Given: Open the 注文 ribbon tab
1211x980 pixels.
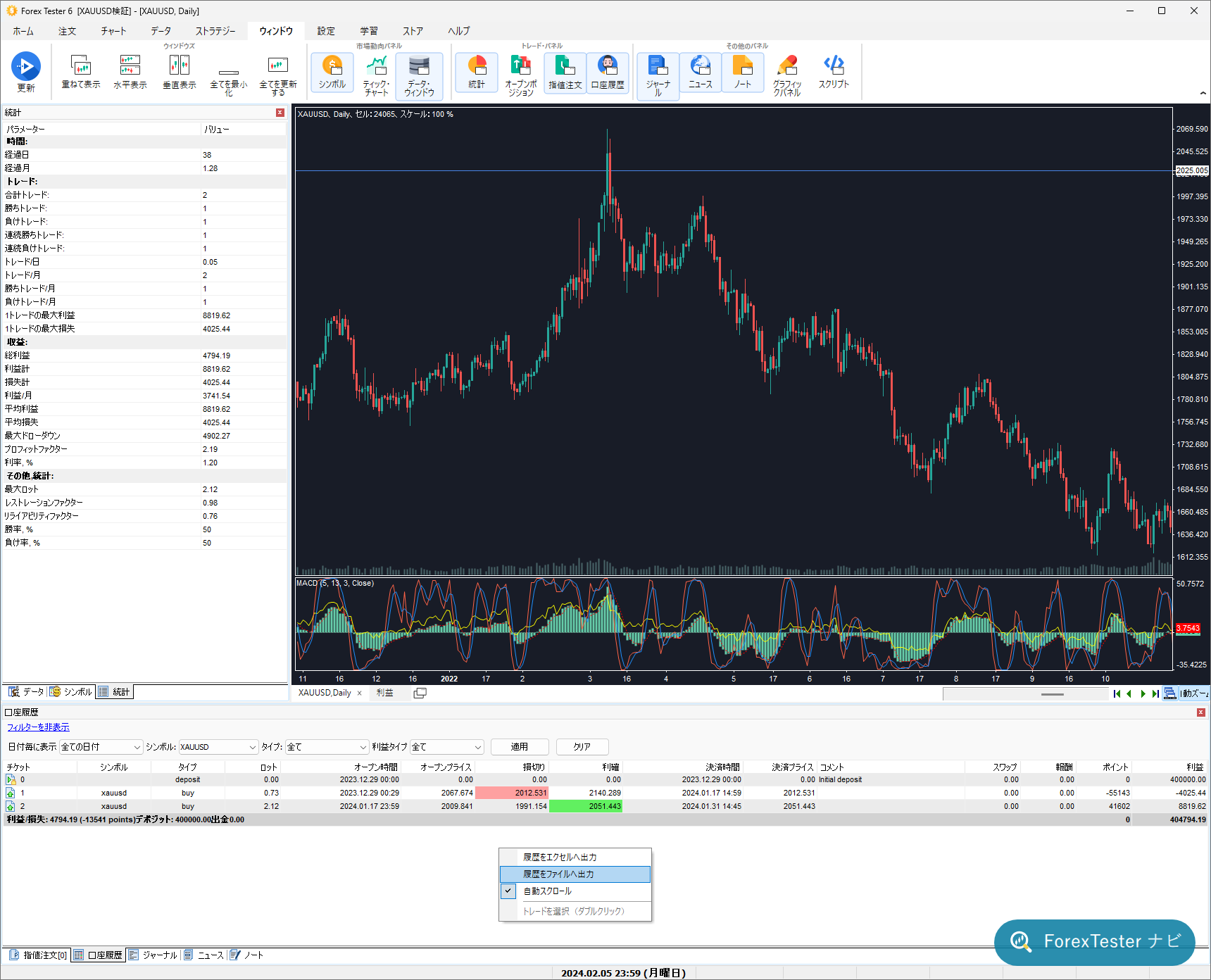Looking at the screenshot, I should coord(67,31).
